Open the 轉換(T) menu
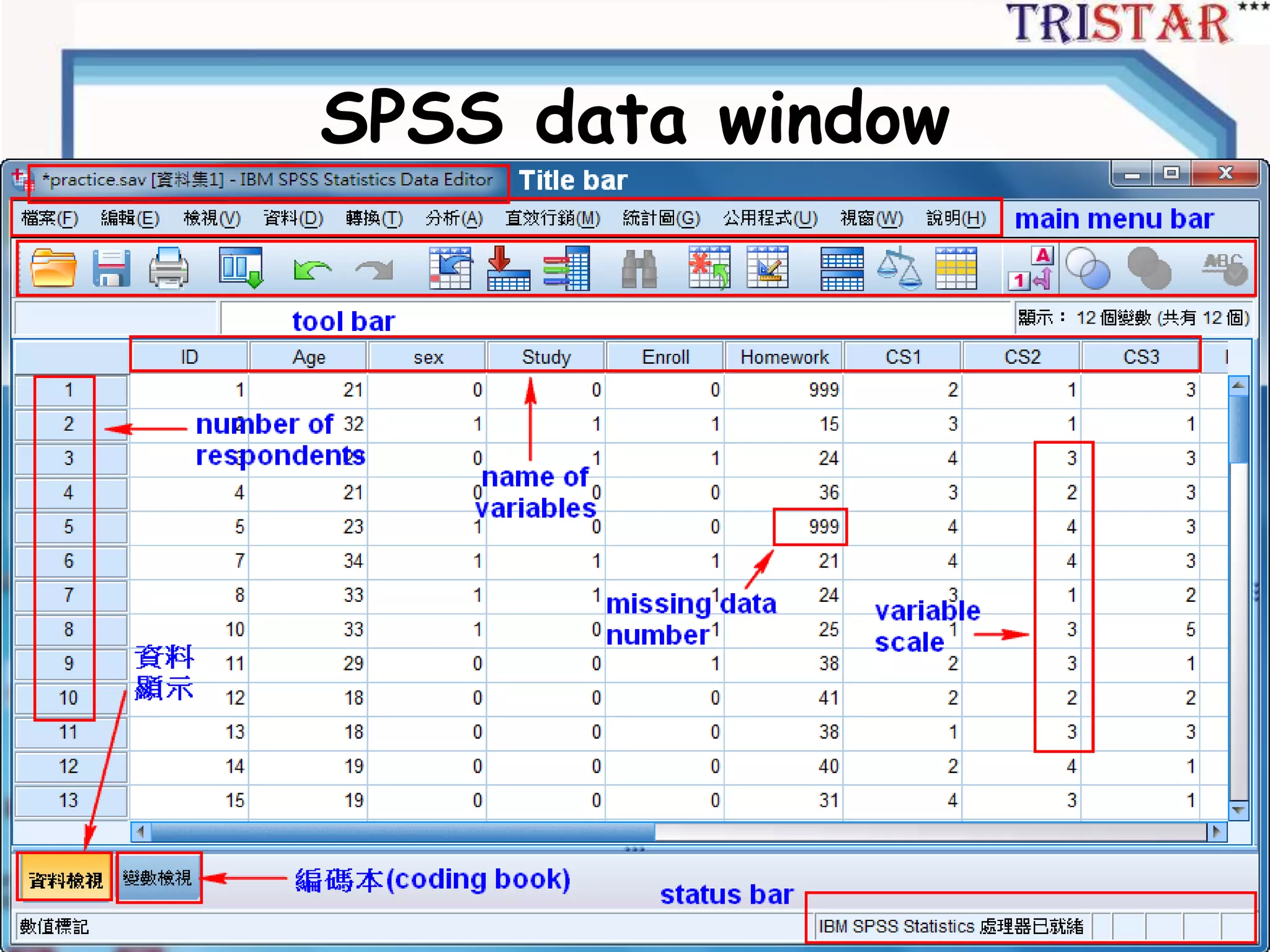The width and height of the screenshot is (1270, 952). pos(375,218)
